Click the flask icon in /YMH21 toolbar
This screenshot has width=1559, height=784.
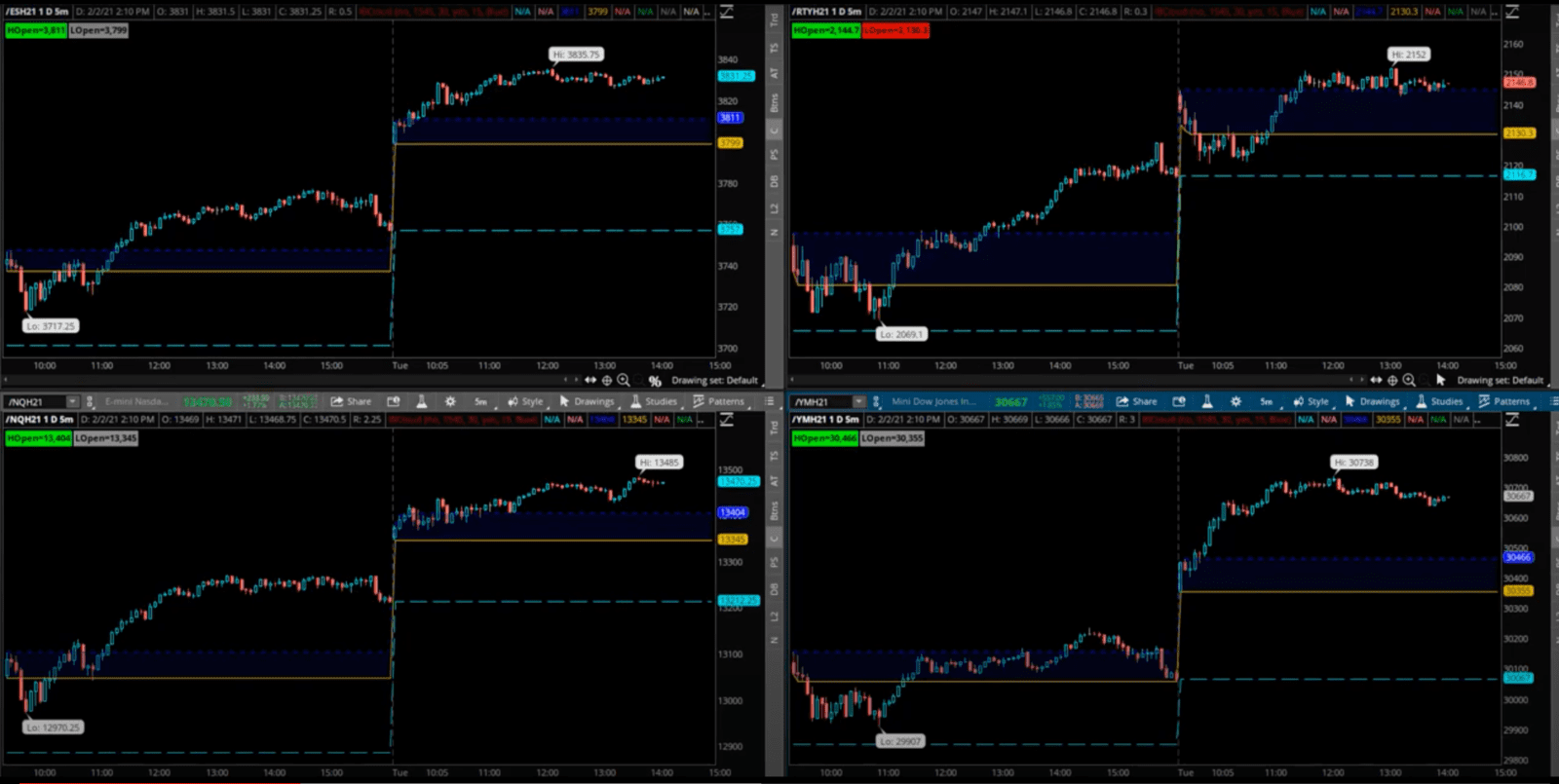point(1207,401)
